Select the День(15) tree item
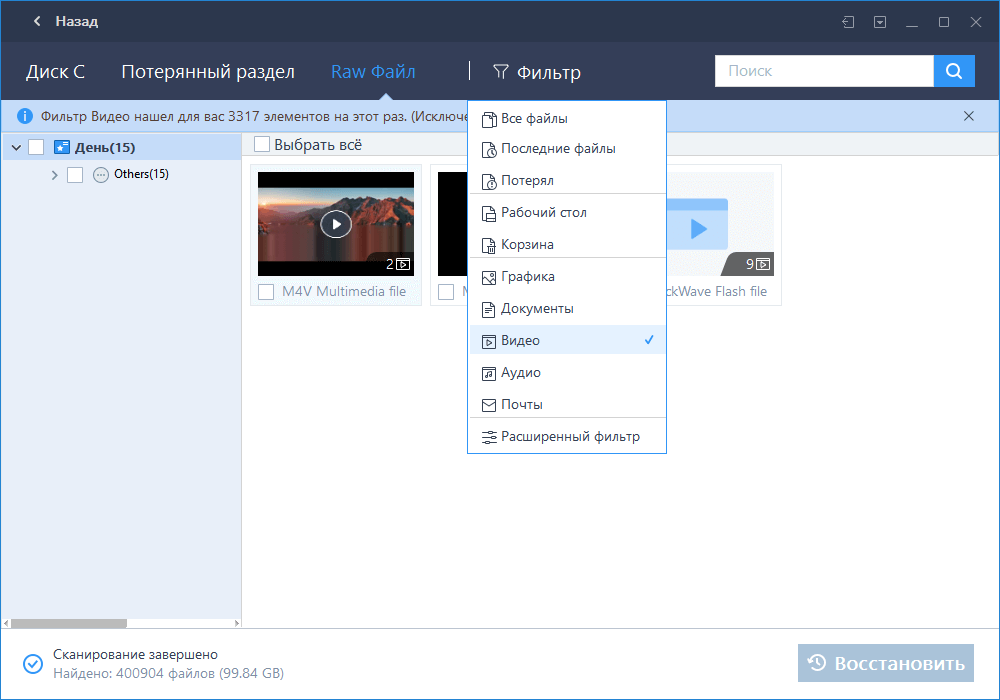1000x700 pixels. click(105, 147)
